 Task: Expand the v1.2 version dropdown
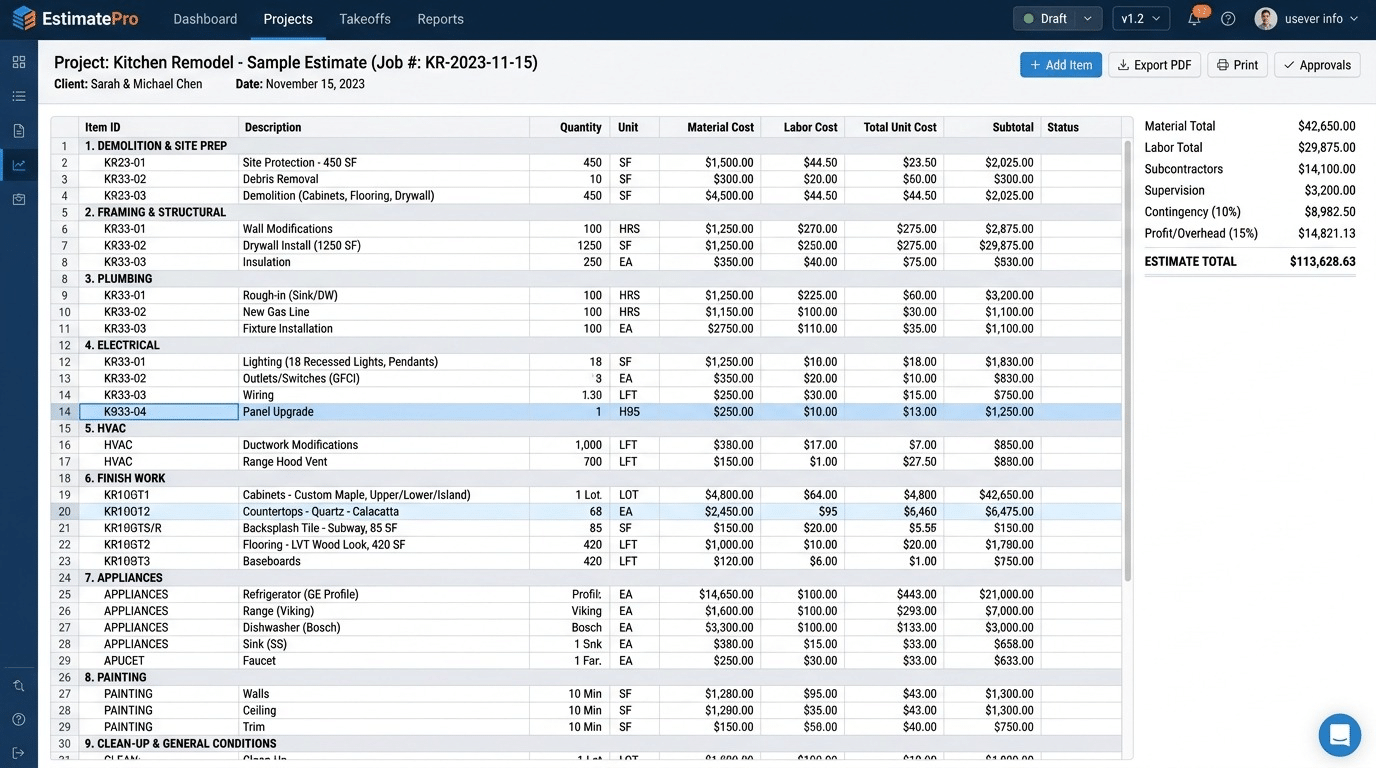pos(1141,19)
